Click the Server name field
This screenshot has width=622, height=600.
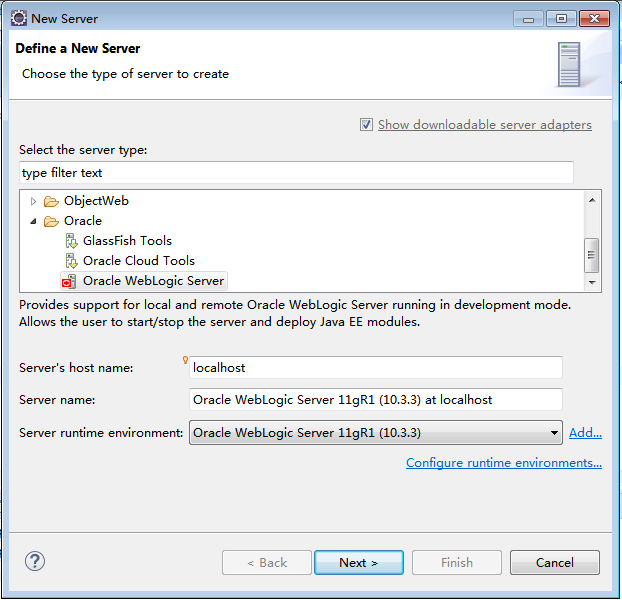(376, 399)
